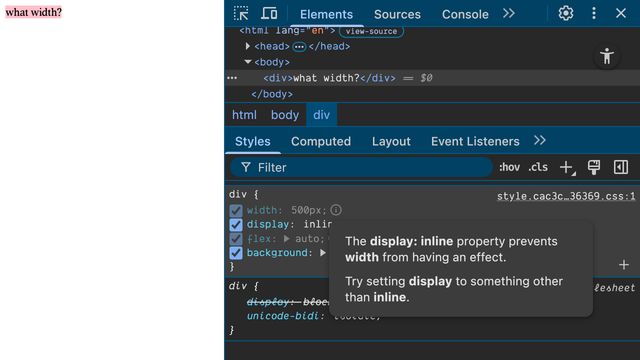This screenshot has width=640, height=360.
Task: Switch to the Elements panel
Action: (x=326, y=14)
